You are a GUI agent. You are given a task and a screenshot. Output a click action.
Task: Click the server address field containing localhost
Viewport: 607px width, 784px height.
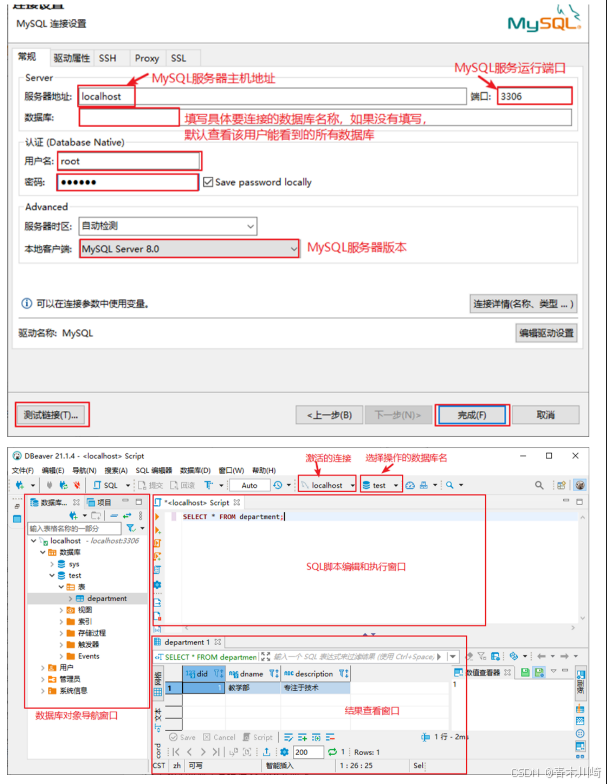pos(272,96)
